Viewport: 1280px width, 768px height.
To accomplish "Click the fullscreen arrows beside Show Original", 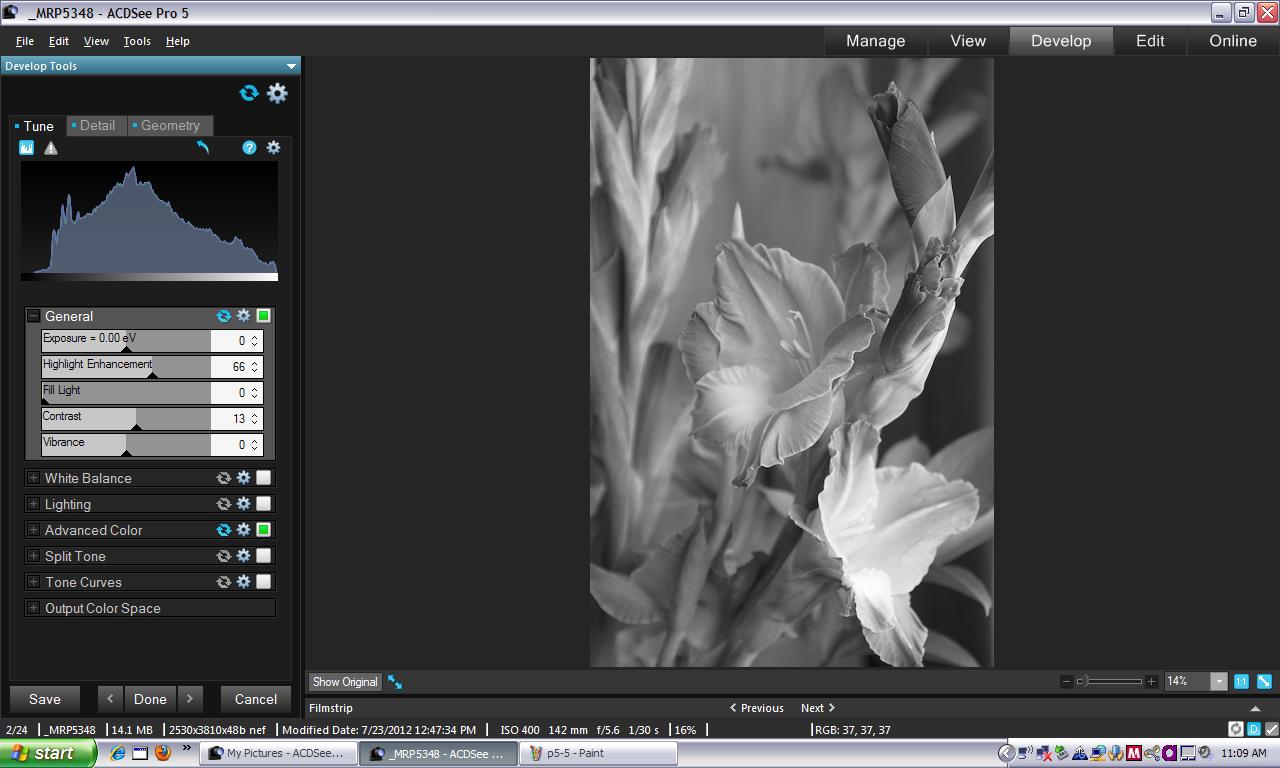I will (x=395, y=682).
